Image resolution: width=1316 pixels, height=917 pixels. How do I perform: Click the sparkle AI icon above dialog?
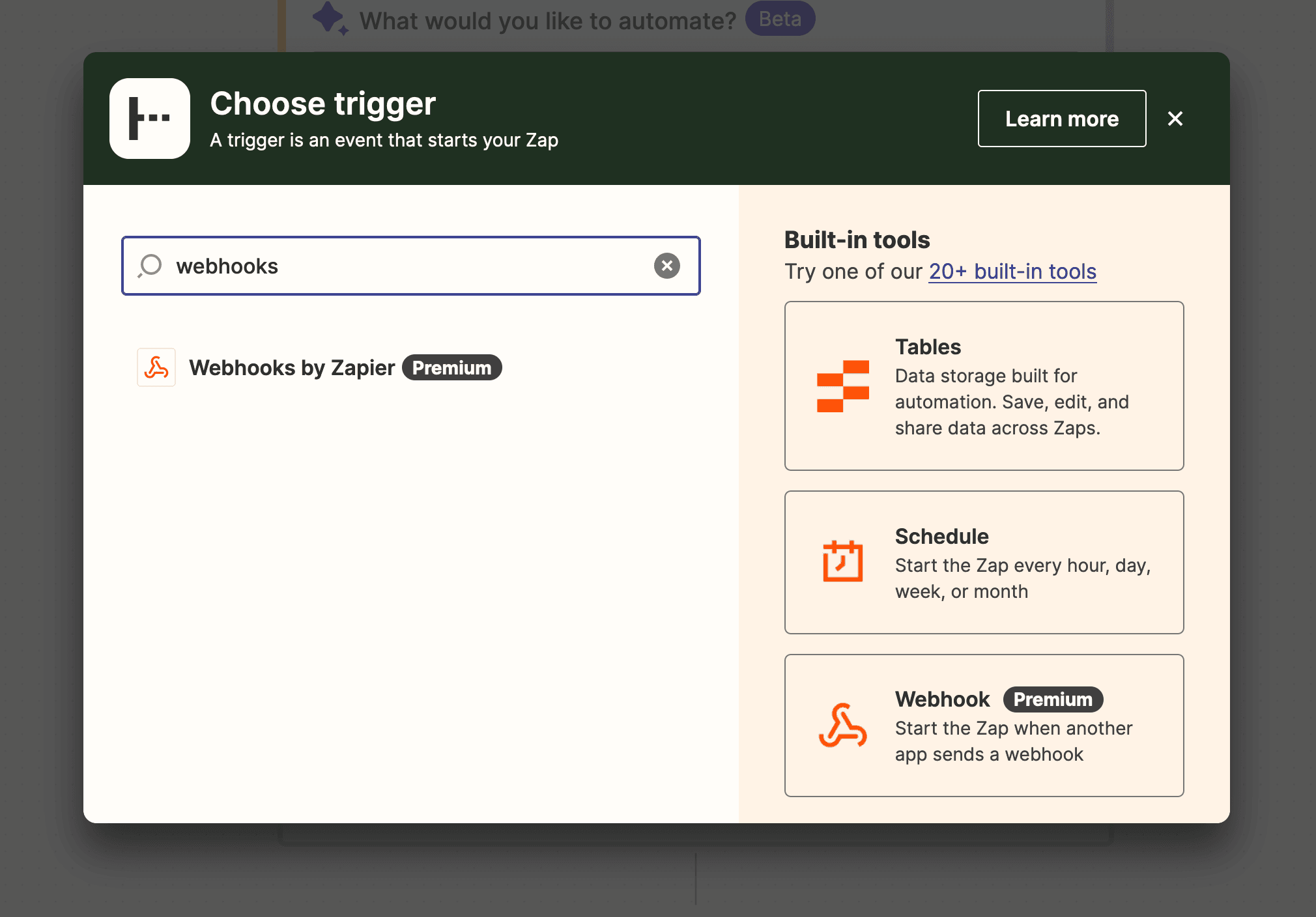[x=330, y=18]
